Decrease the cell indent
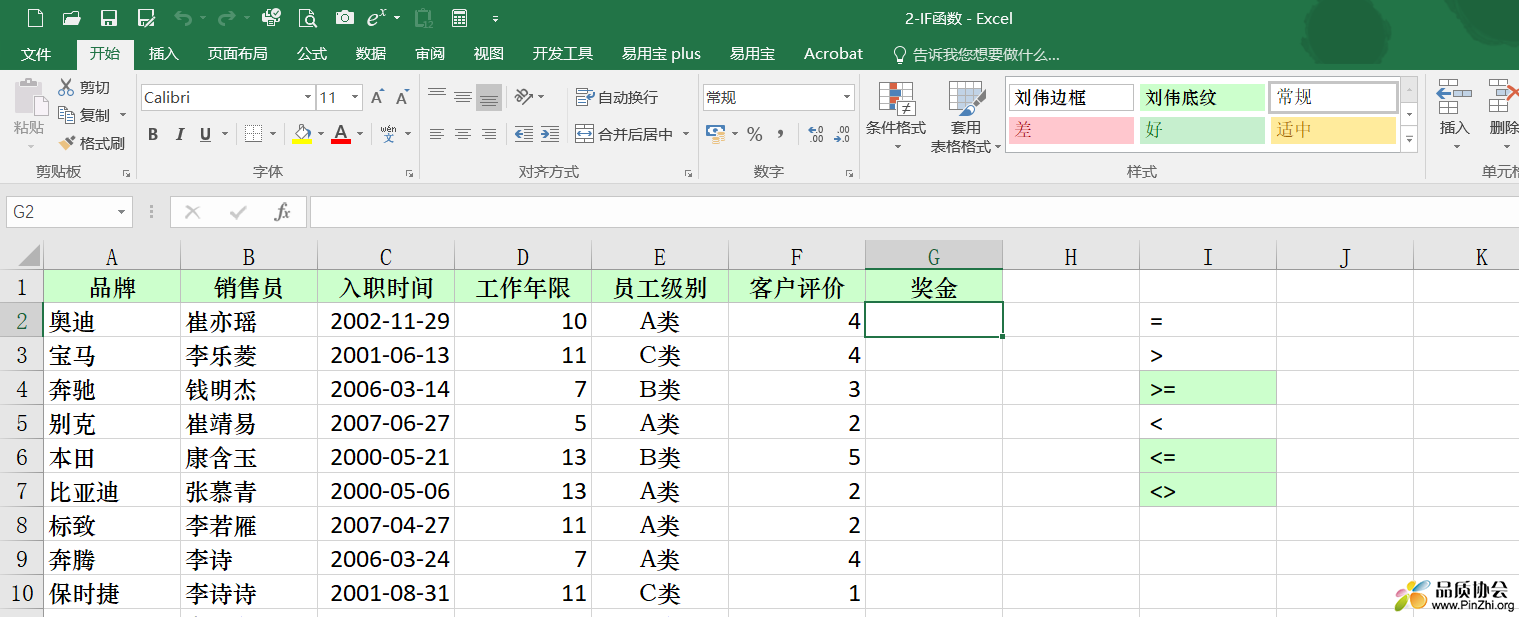 [x=523, y=134]
